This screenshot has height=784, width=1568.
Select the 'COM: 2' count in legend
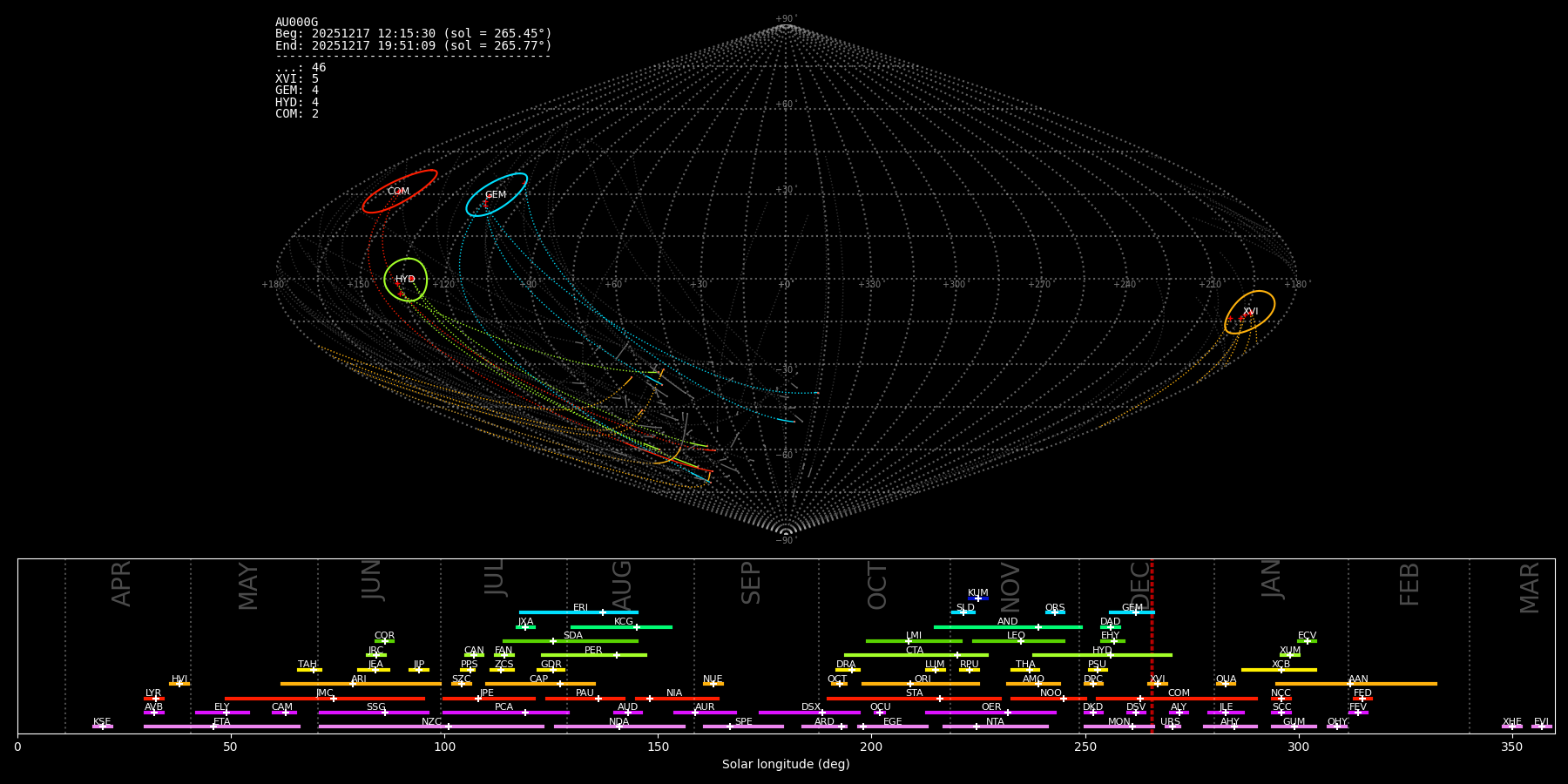297,114
